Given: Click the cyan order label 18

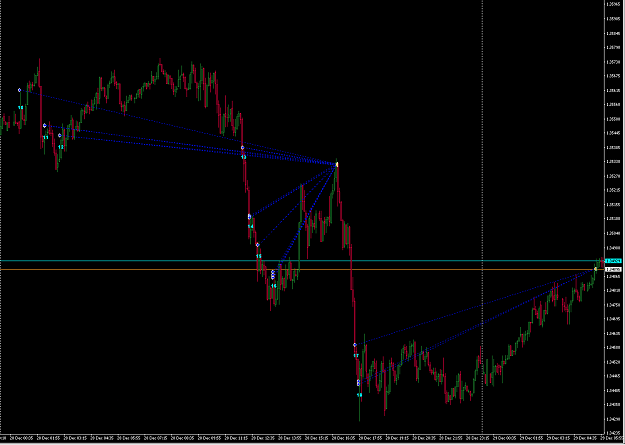Looking at the screenshot, I should click(360, 395).
